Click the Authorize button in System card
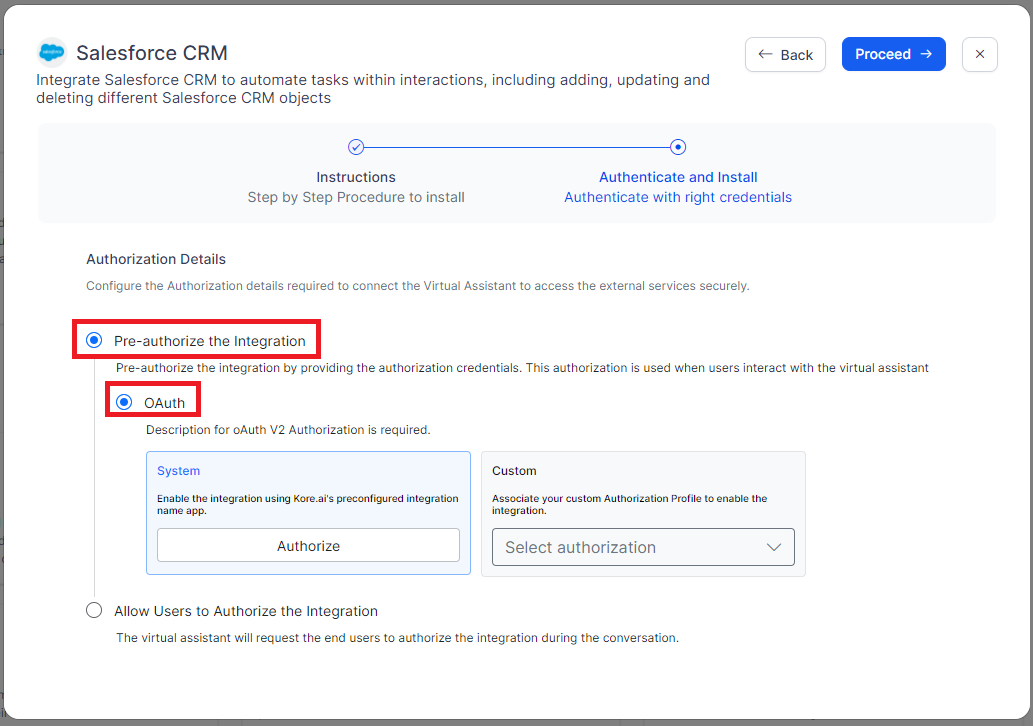 pyautogui.click(x=308, y=546)
